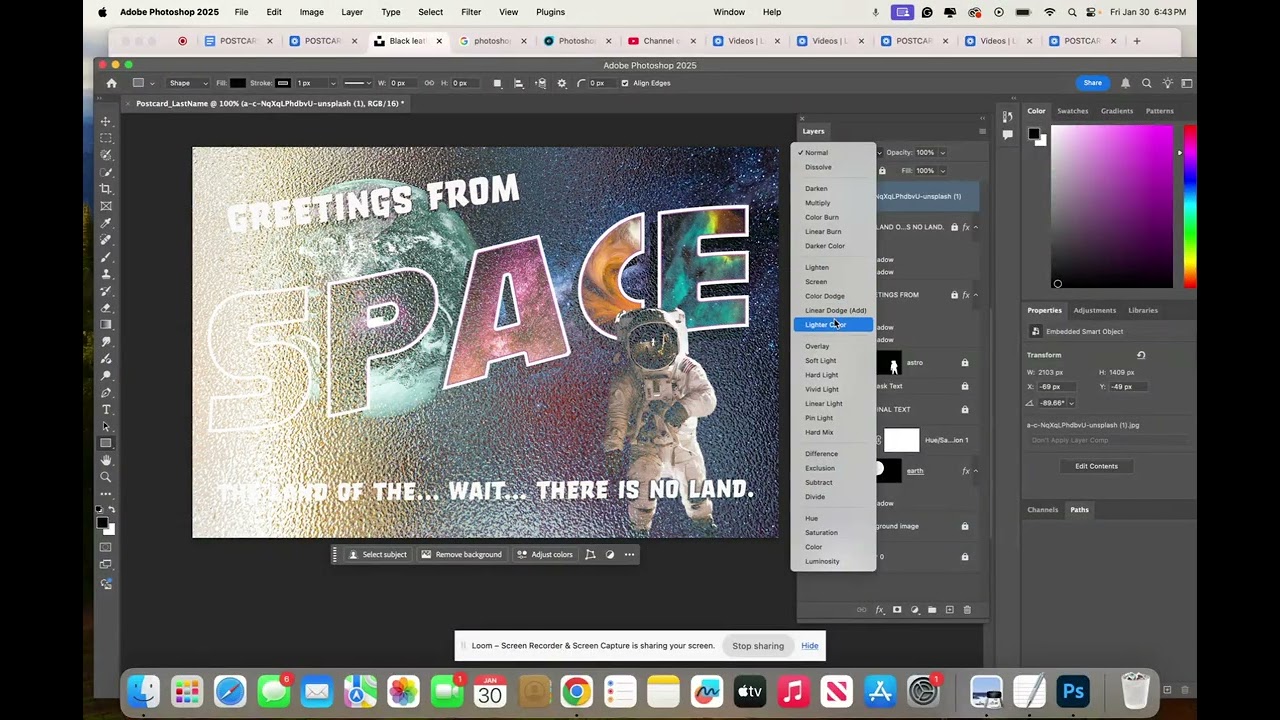
Task: Toggle lock on background image layer
Action: [x=965, y=526]
